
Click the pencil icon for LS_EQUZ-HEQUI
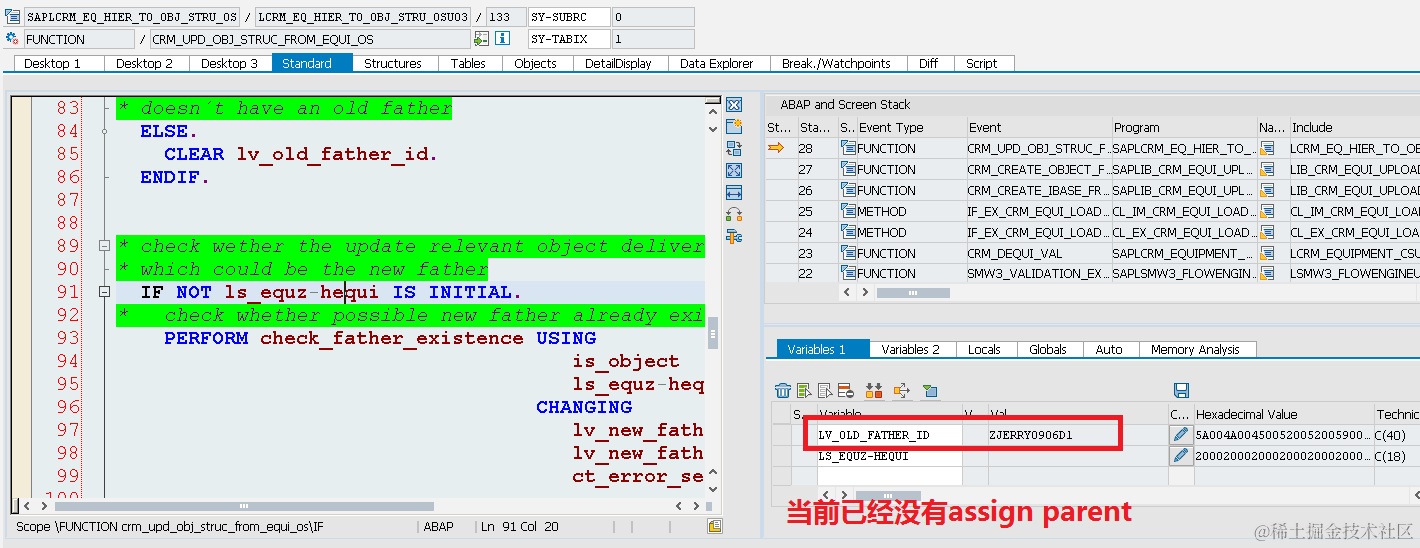pyautogui.click(x=1181, y=455)
